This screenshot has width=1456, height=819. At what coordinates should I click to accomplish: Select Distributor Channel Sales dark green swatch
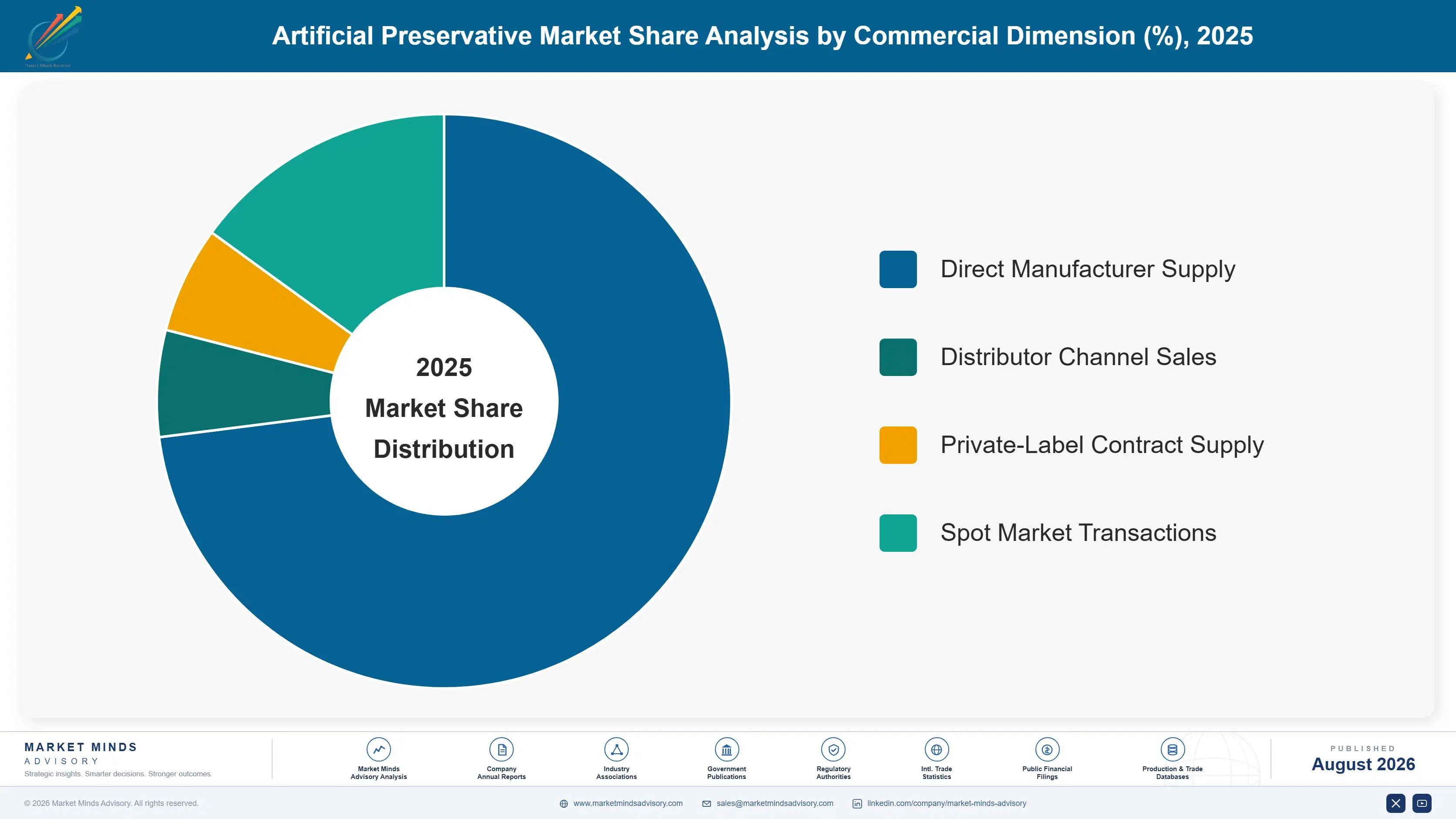coord(897,357)
